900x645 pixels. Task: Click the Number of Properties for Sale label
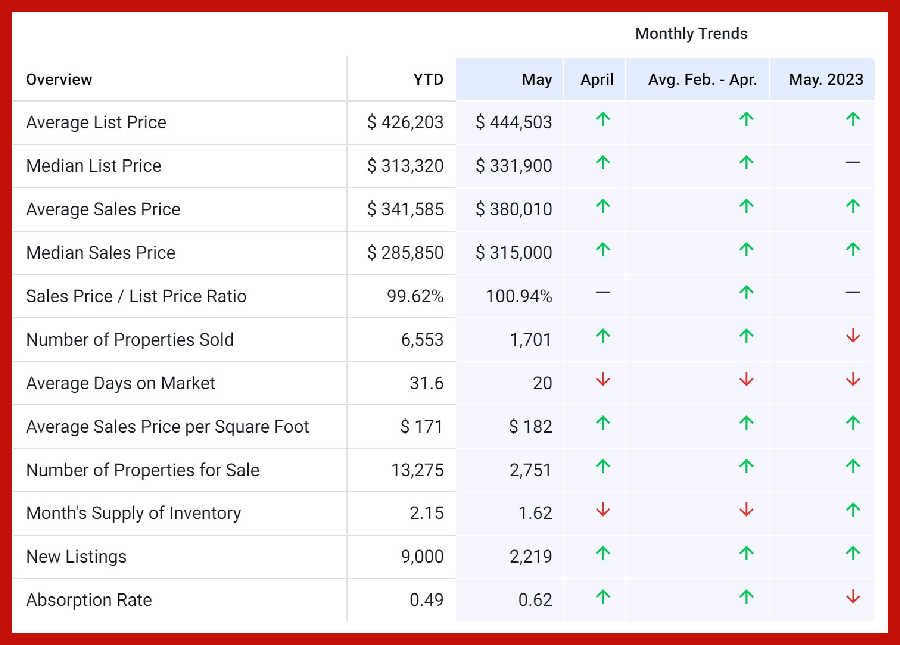pos(142,470)
